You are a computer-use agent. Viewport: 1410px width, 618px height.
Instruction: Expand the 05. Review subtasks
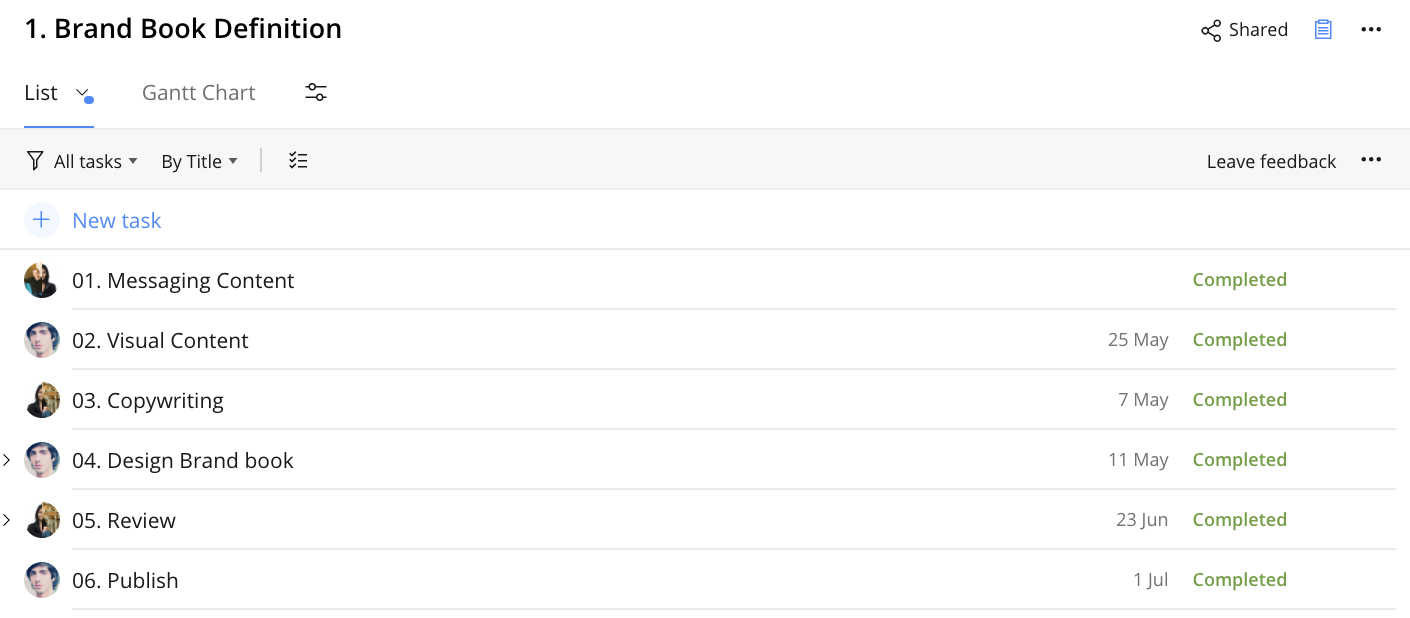7,520
